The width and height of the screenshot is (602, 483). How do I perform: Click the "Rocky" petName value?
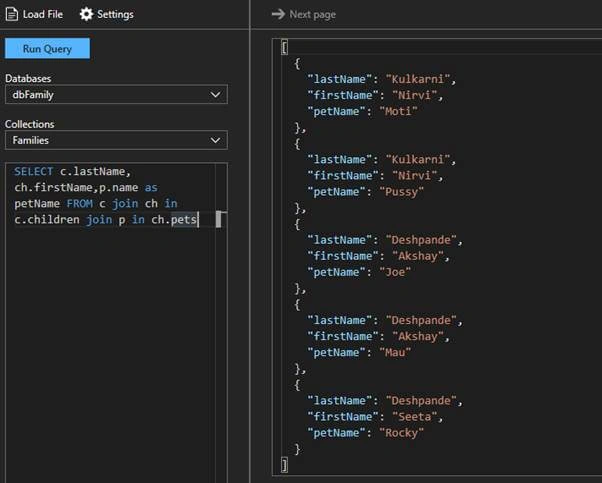click(x=401, y=433)
